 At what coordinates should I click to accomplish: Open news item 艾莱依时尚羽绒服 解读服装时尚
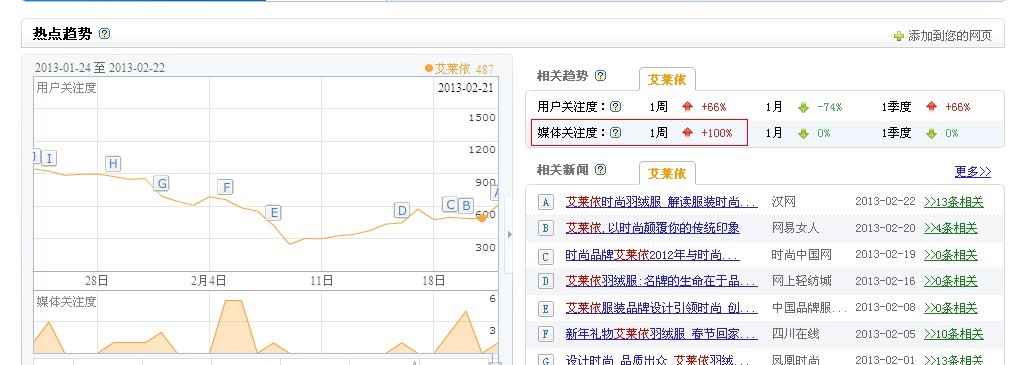tap(661, 201)
